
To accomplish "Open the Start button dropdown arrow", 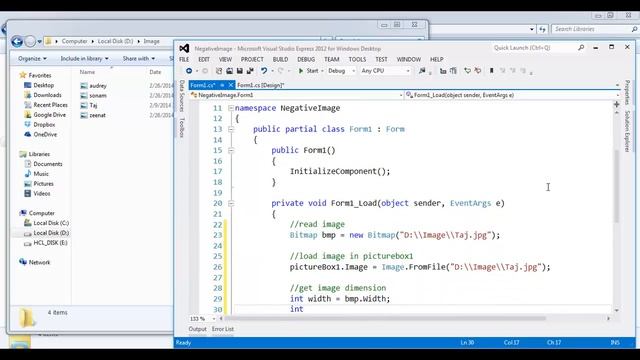I will [x=322, y=71].
